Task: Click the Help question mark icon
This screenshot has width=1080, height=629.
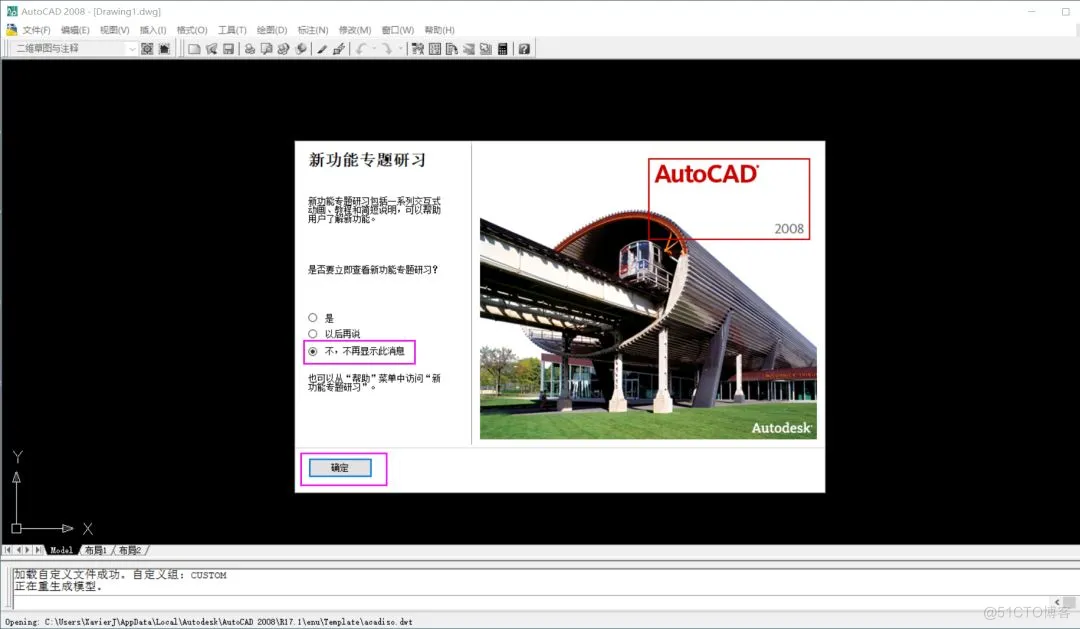Action: pyautogui.click(x=524, y=49)
